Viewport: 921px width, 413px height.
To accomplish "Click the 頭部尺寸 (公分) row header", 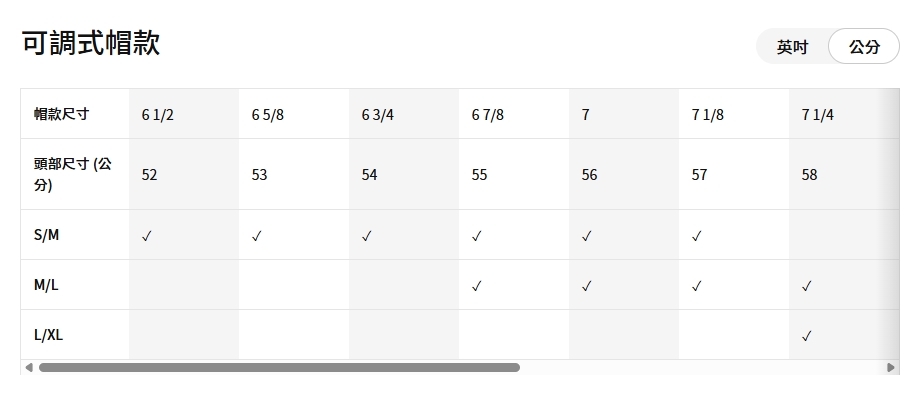I will tap(72, 174).
